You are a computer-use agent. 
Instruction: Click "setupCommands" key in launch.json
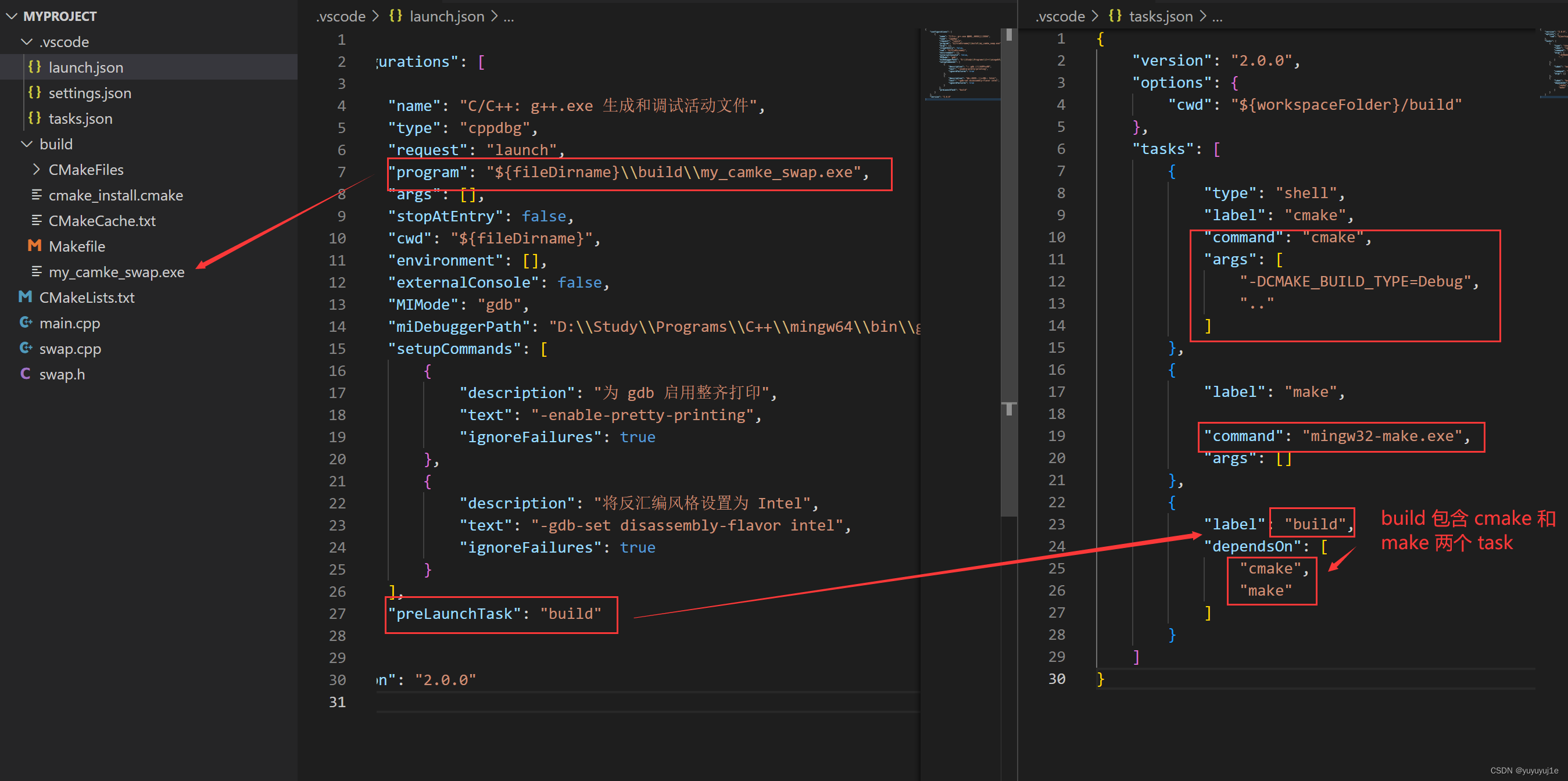(x=454, y=349)
